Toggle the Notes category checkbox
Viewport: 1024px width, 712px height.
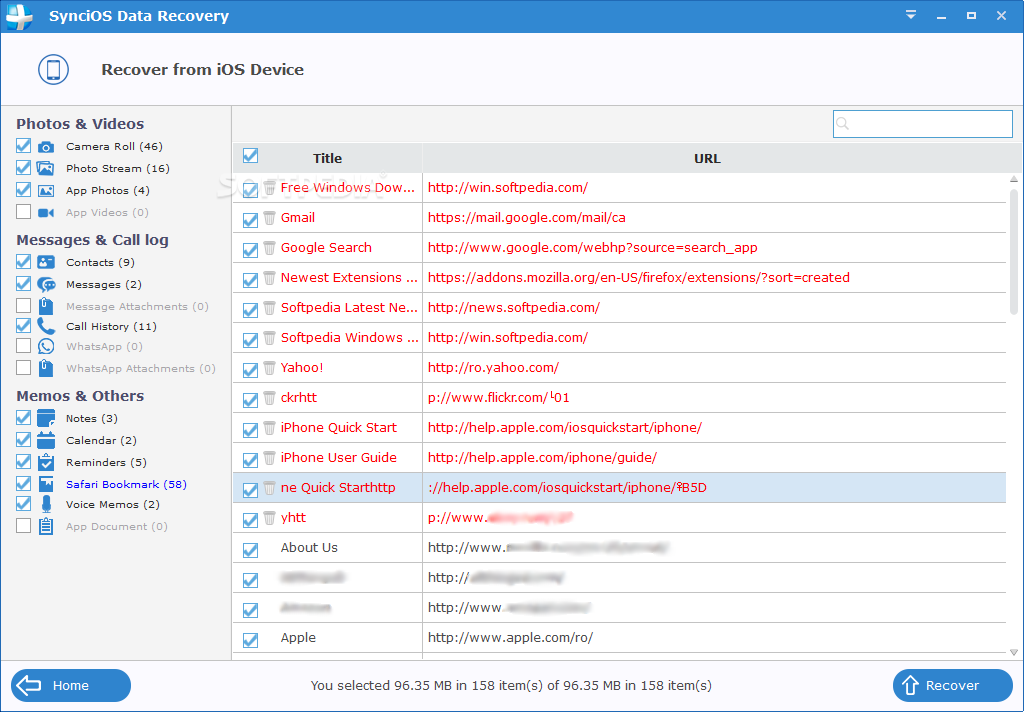[24, 417]
